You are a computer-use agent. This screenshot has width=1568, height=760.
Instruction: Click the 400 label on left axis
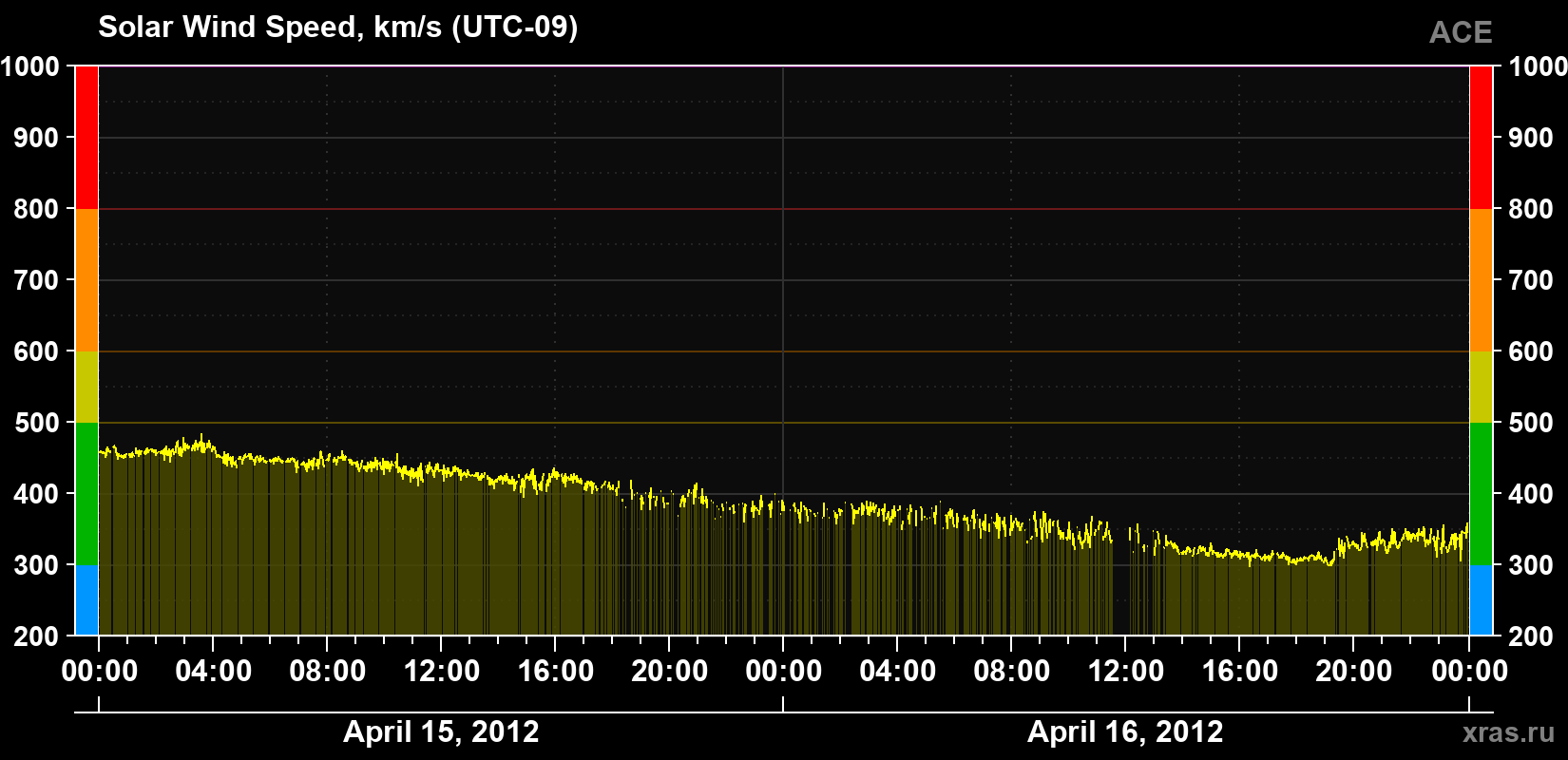(37, 494)
